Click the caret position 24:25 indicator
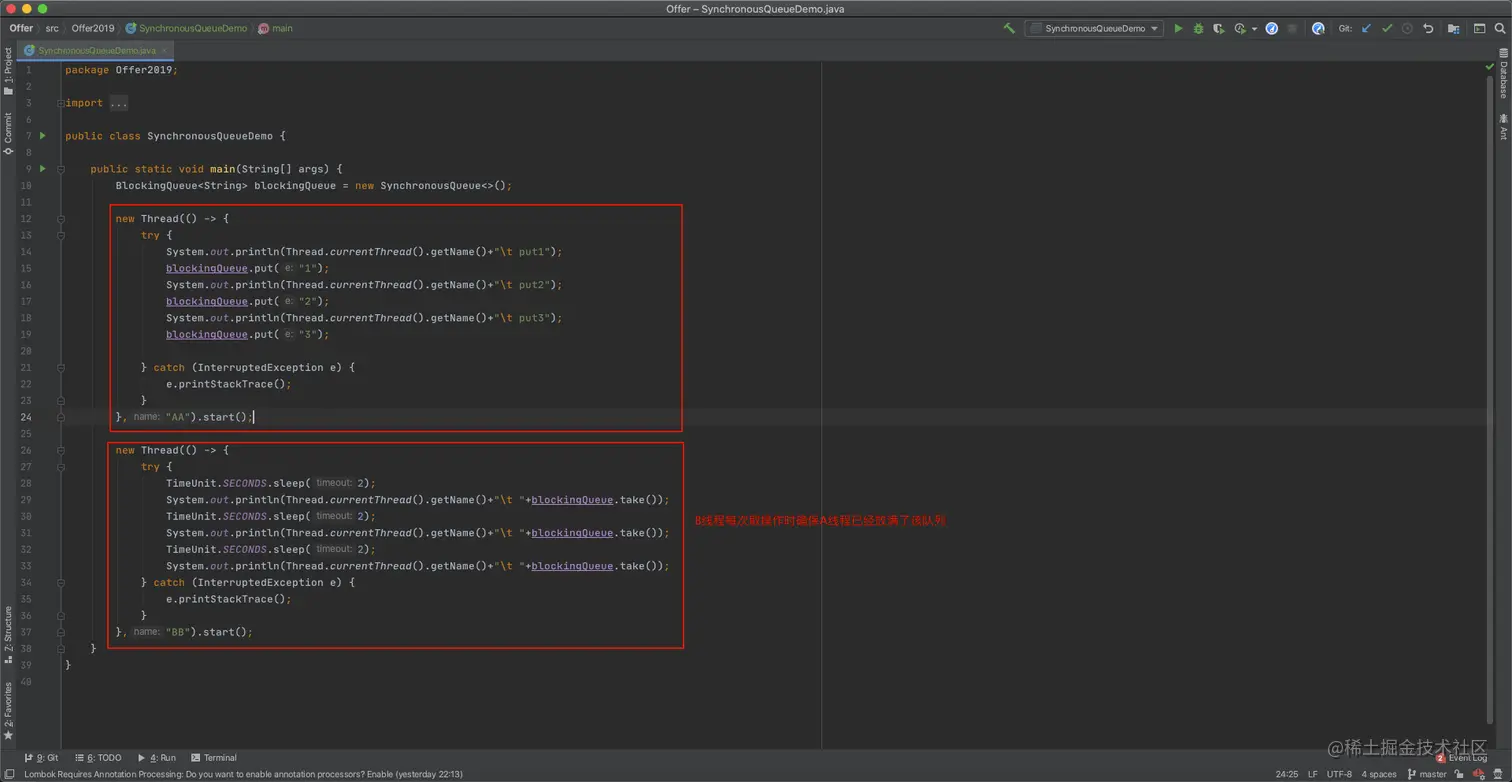 1287,774
